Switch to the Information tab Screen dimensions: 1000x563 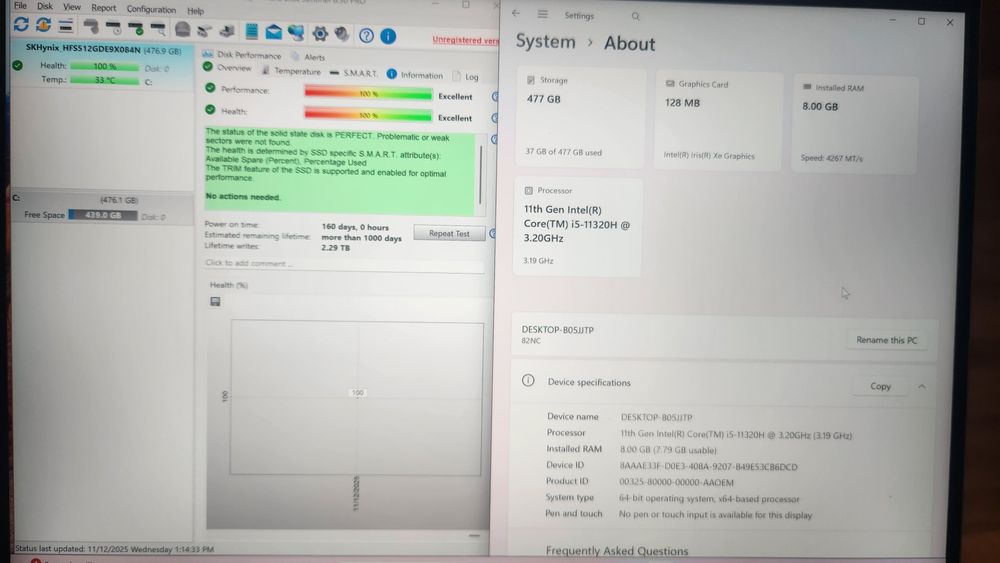(415, 75)
